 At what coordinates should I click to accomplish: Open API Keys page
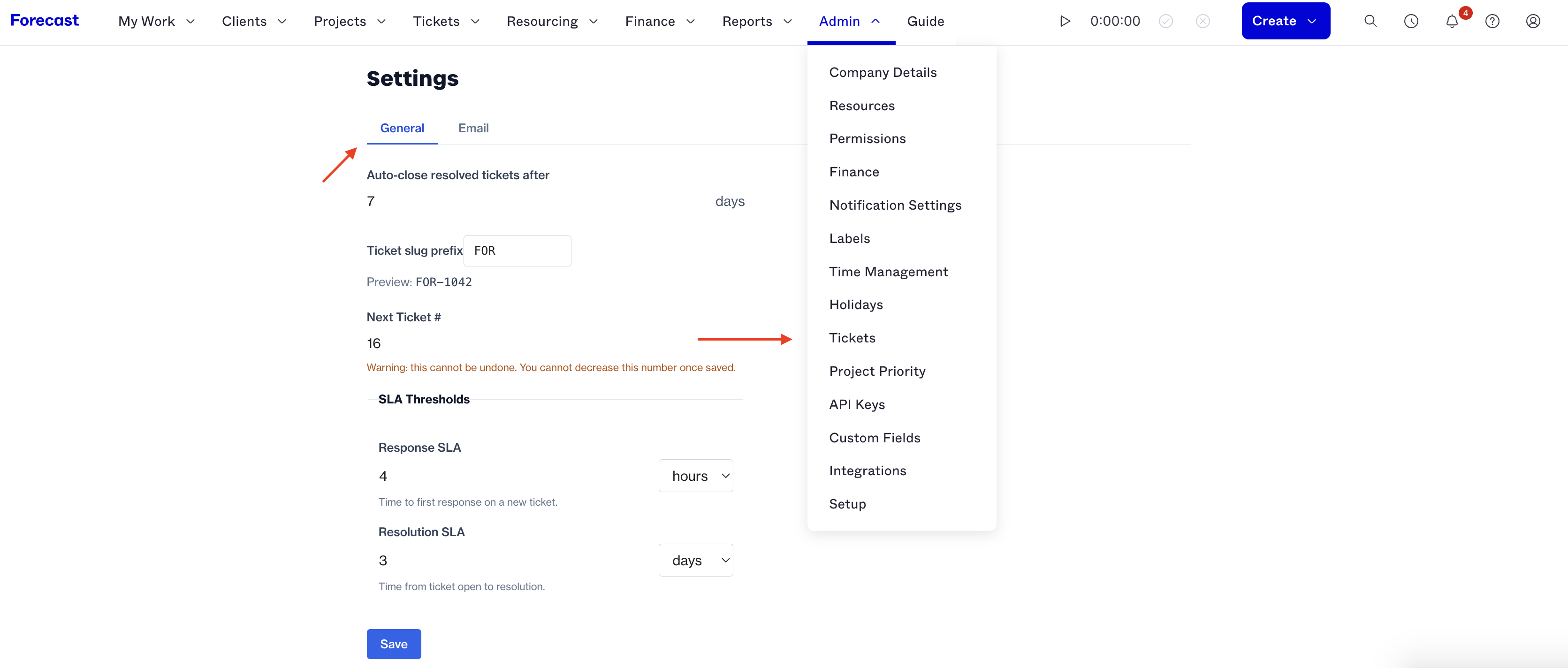(856, 404)
